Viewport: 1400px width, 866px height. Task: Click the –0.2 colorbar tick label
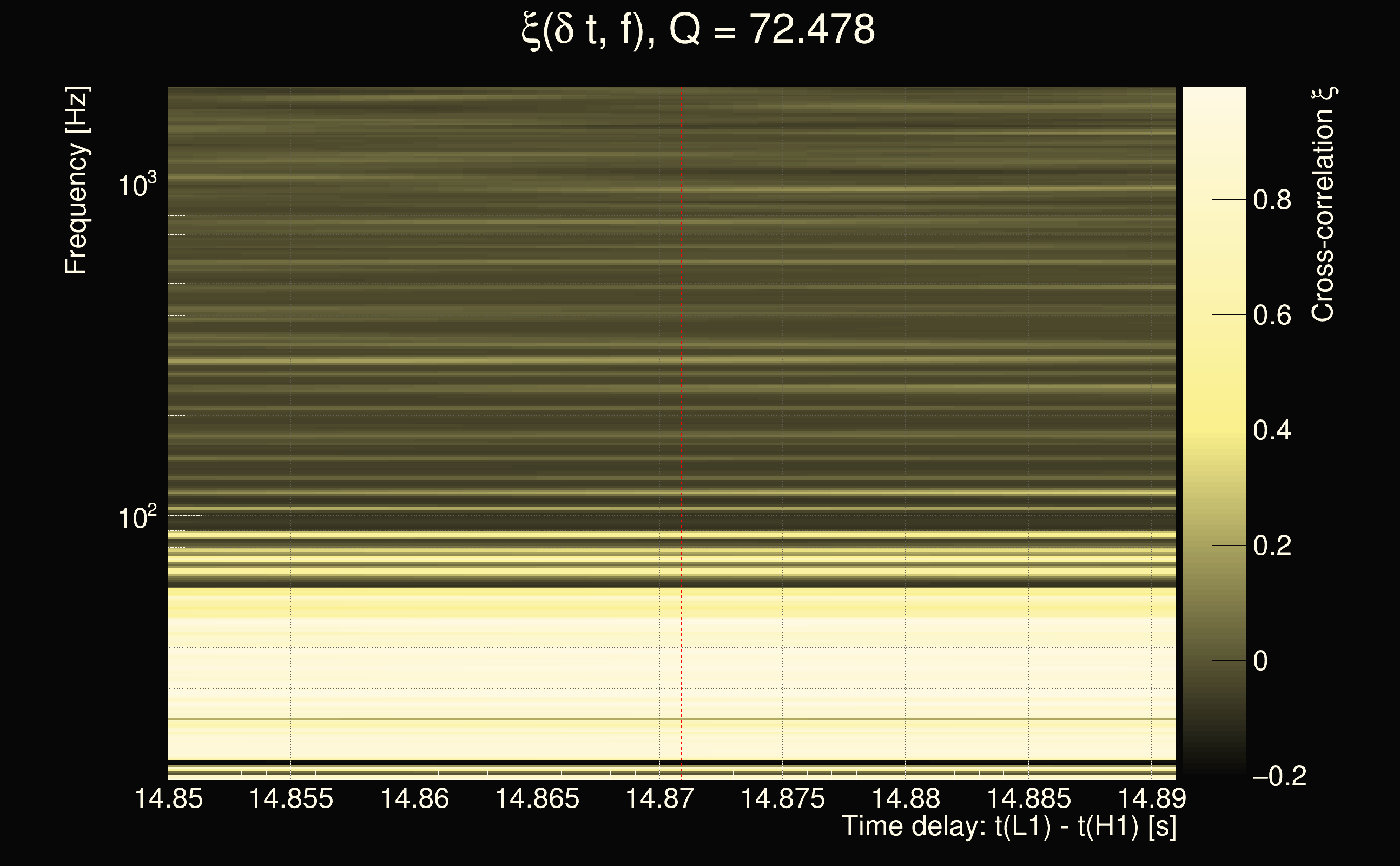(1279, 777)
